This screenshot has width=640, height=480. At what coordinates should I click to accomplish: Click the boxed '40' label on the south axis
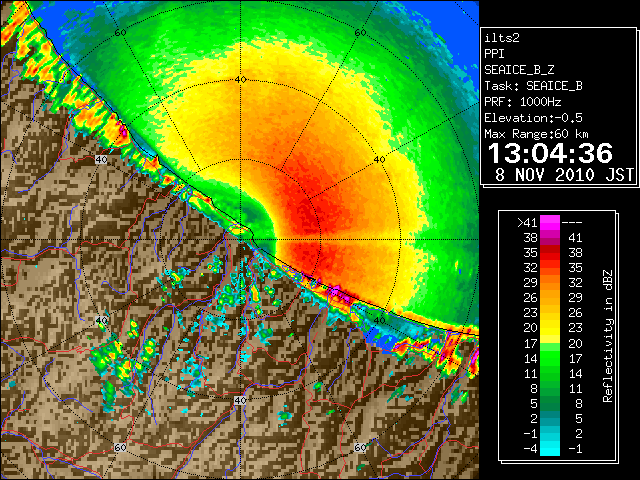tap(240, 400)
